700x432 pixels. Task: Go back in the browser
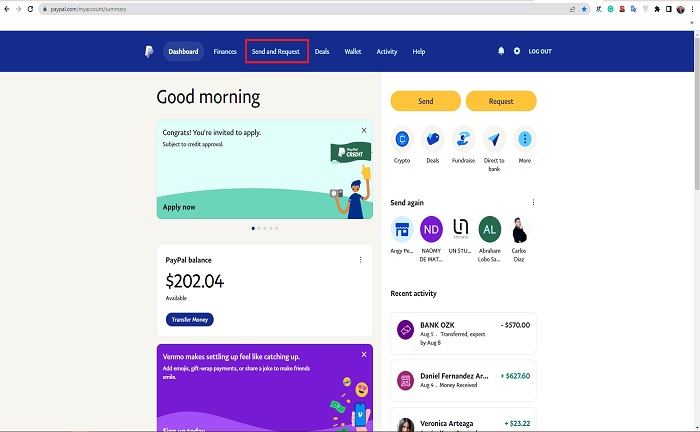pyautogui.click(x=7, y=9)
